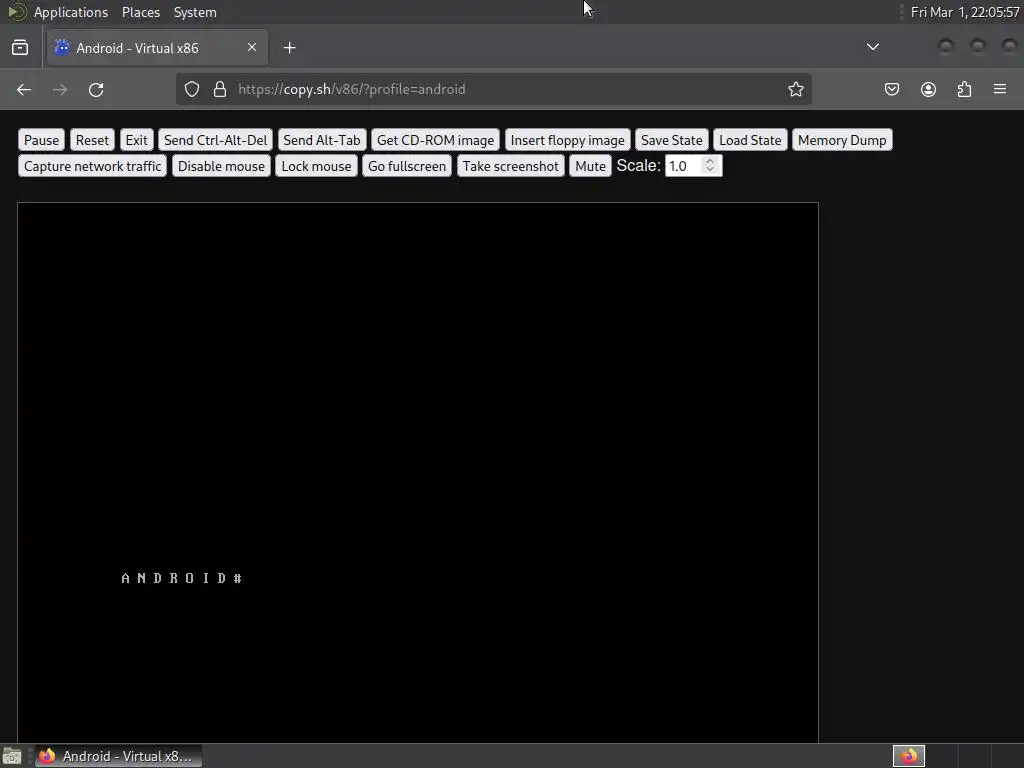Open the Firefox hamburger menu
Viewport: 1024px width, 768px height.
tap(1000, 89)
